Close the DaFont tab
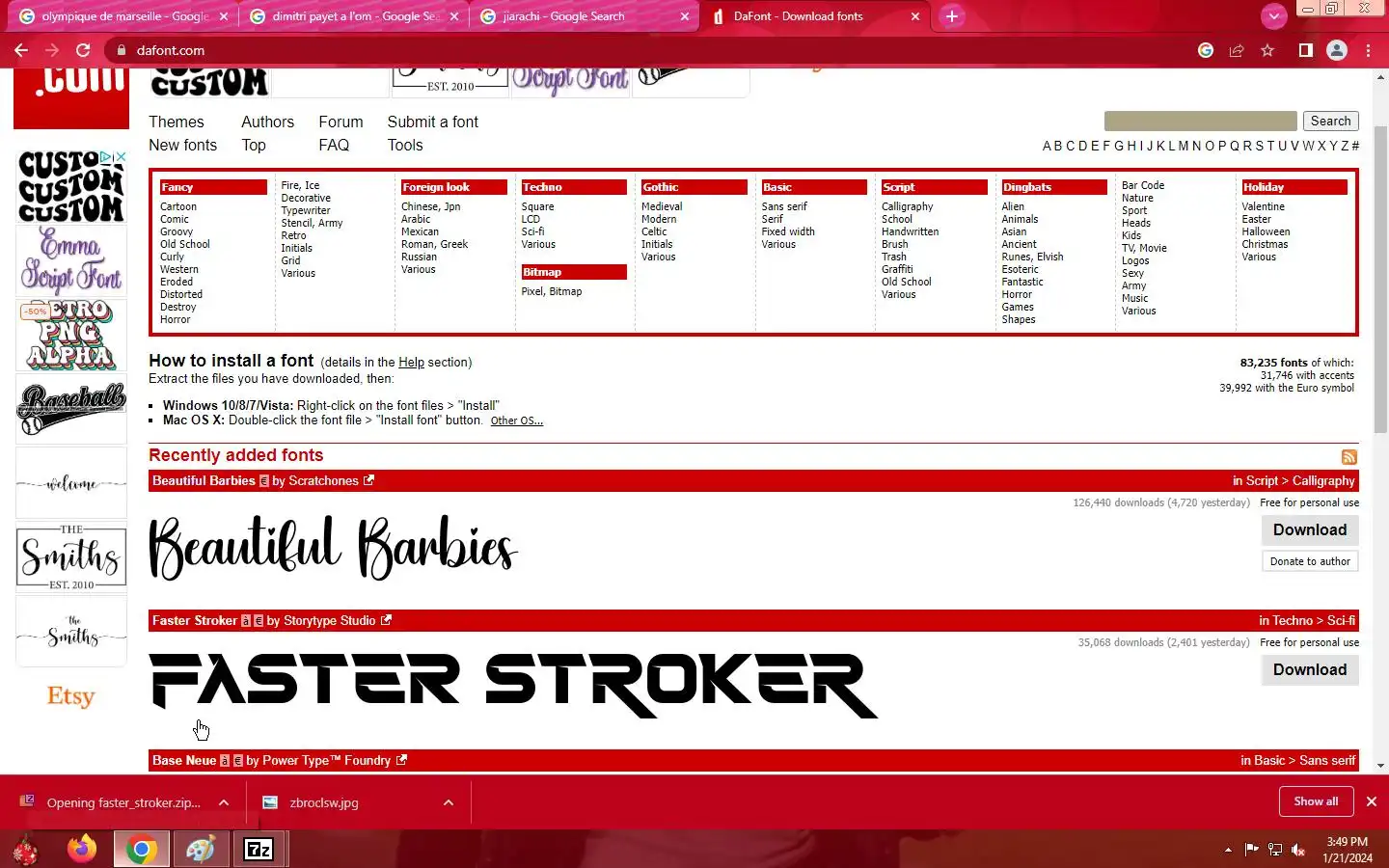Screen dimensions: 1389x868 (915, 16)
